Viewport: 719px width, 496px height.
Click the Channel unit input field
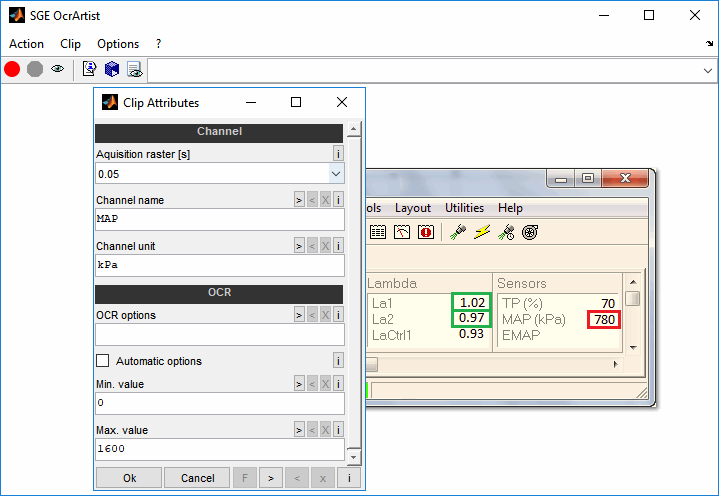coord(220,265)
